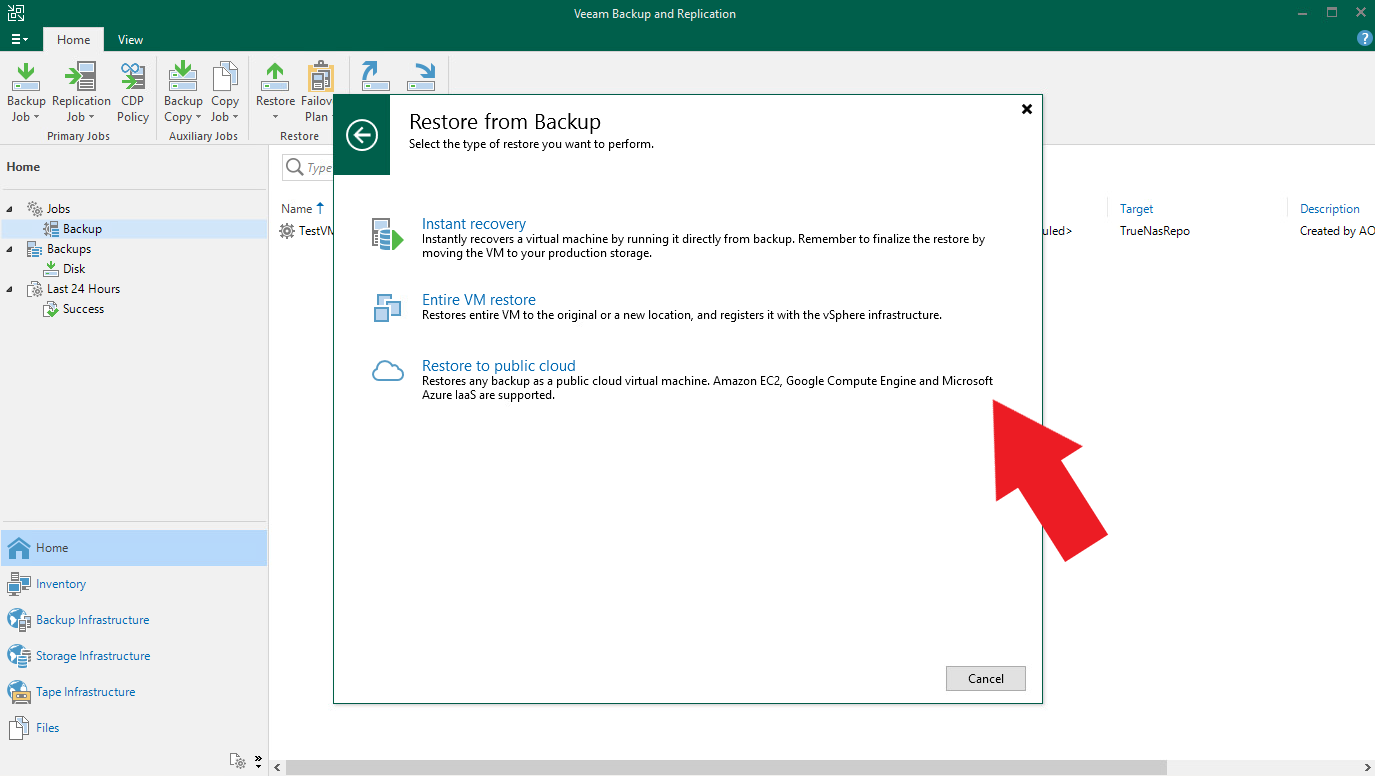Open Storage Infrastructure view link
Image resolution: width=1375 pixels, height=776 pixels.
pos(93,656)
